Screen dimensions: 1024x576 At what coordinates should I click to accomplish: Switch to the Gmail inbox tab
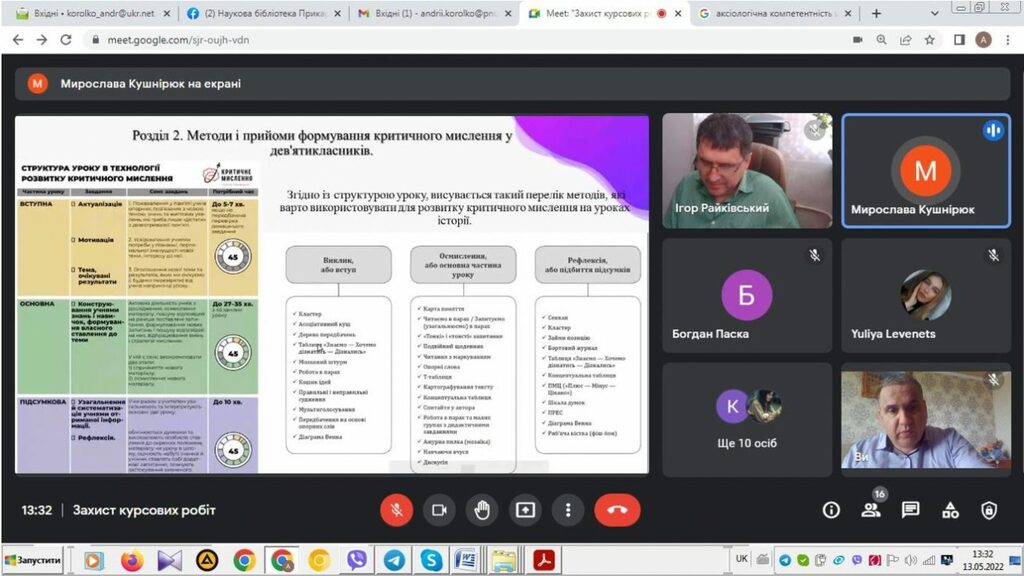pos(433,13)
